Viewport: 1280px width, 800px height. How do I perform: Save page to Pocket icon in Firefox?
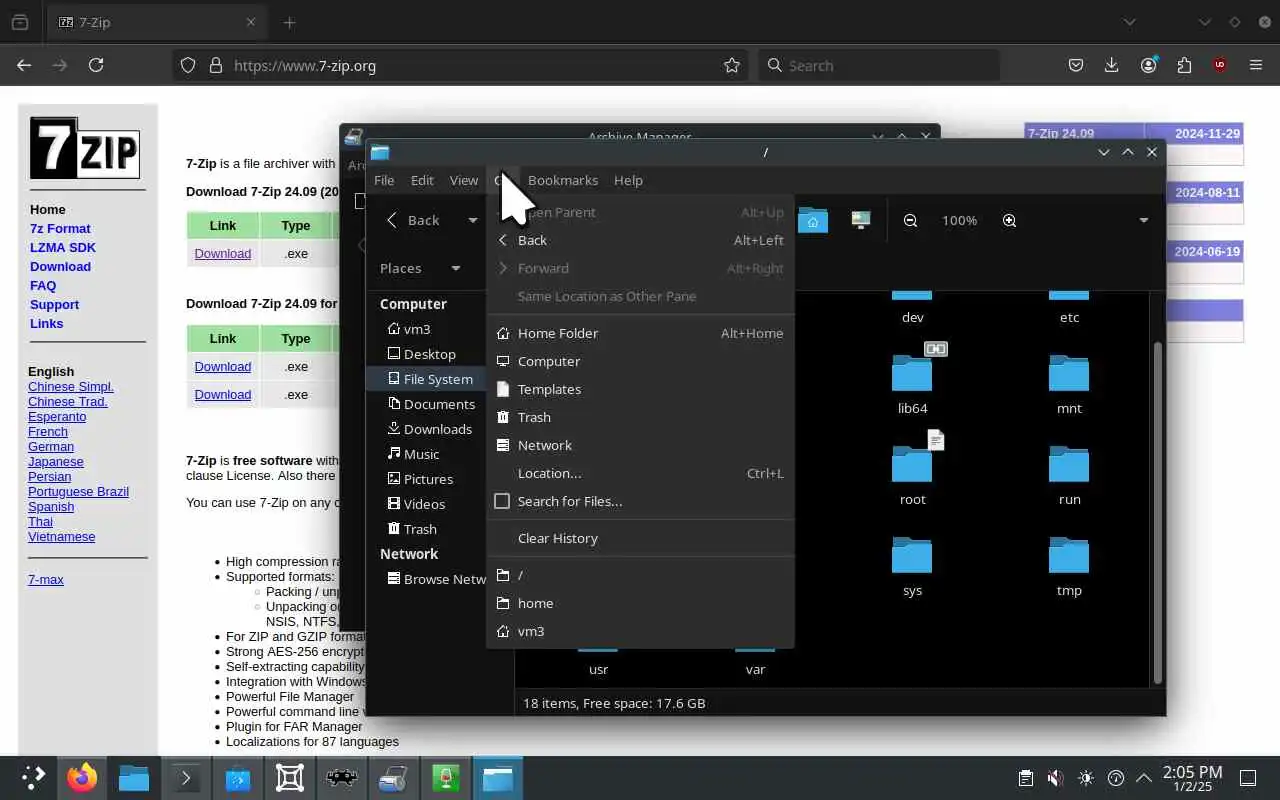(1076, 65)
